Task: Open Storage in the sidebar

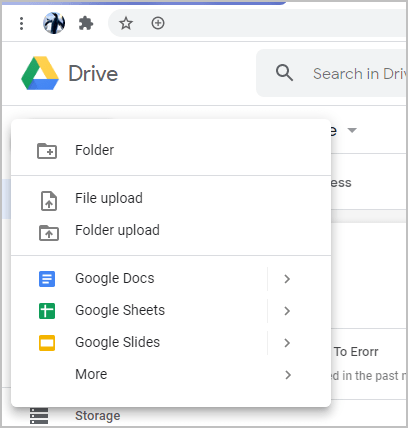Action: [x=98, y=416]
